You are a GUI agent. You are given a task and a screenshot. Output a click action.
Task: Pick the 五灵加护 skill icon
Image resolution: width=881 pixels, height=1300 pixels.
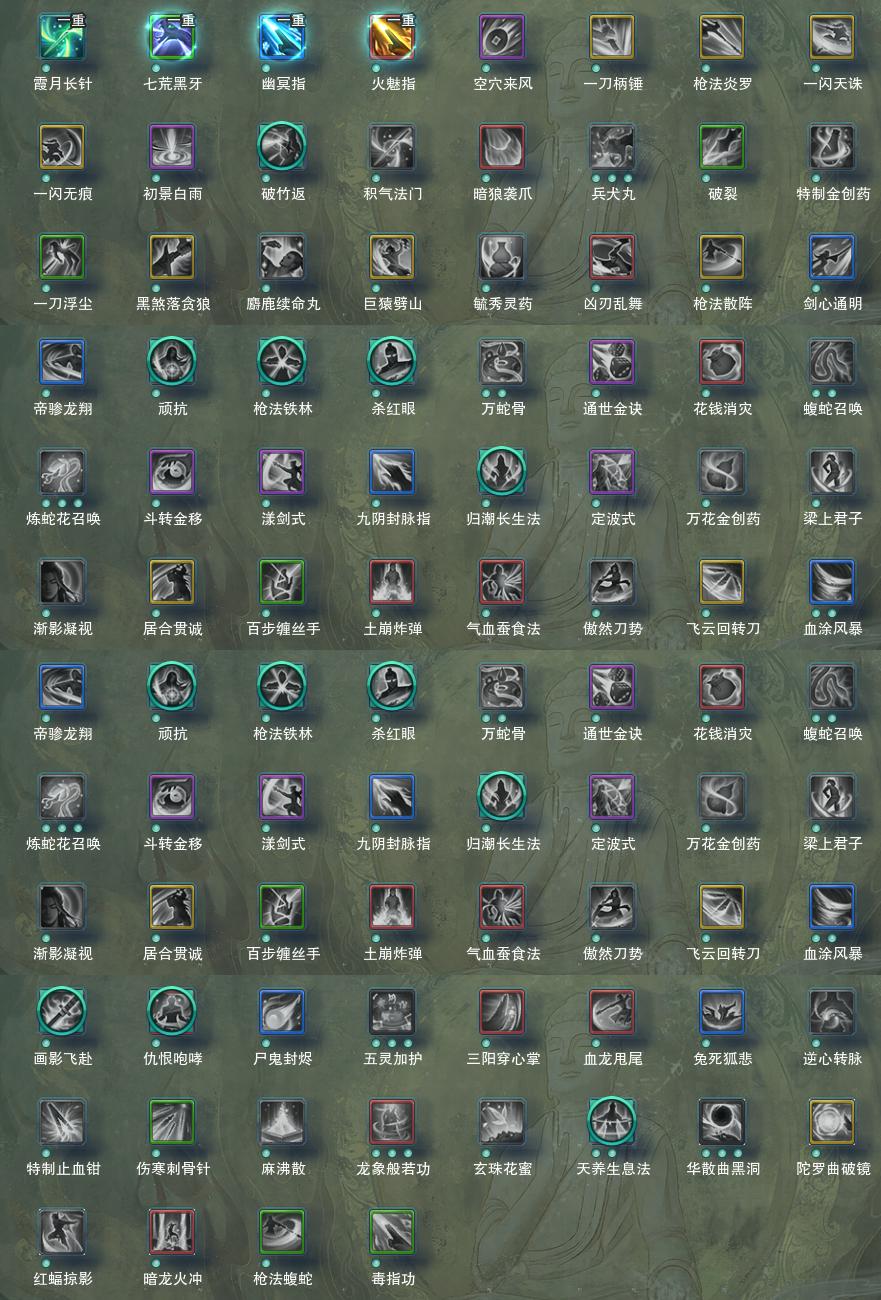[x=392, y=1012]
